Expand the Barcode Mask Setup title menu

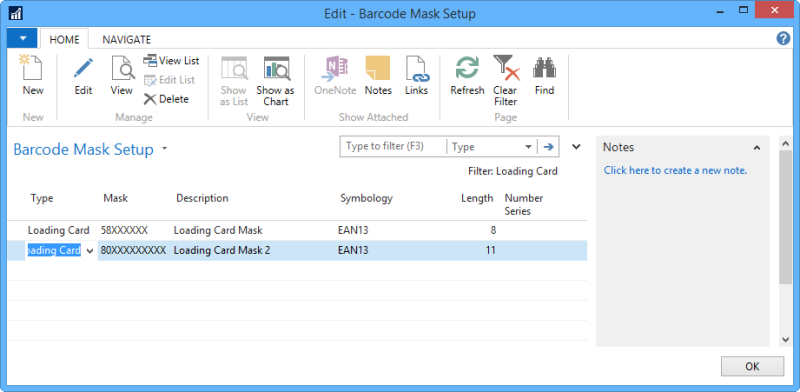pyautogui.click(x=164, y=149)
